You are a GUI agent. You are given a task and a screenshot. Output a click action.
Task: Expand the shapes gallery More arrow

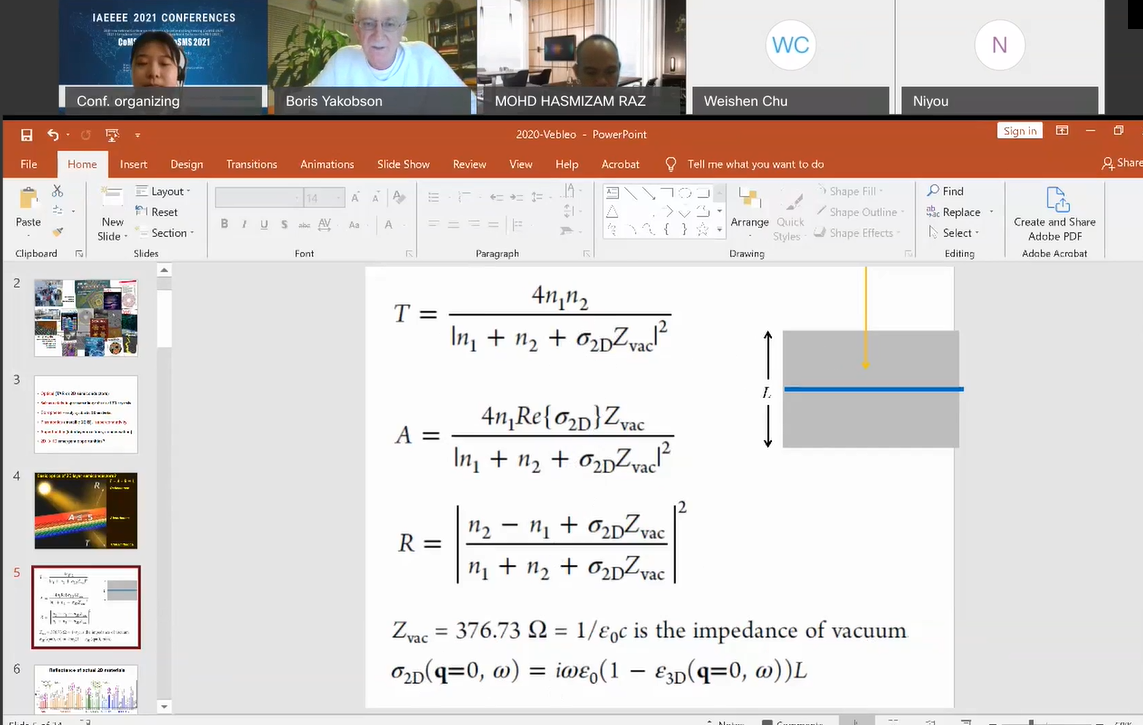pyautogui.click(x=719, y=230)
